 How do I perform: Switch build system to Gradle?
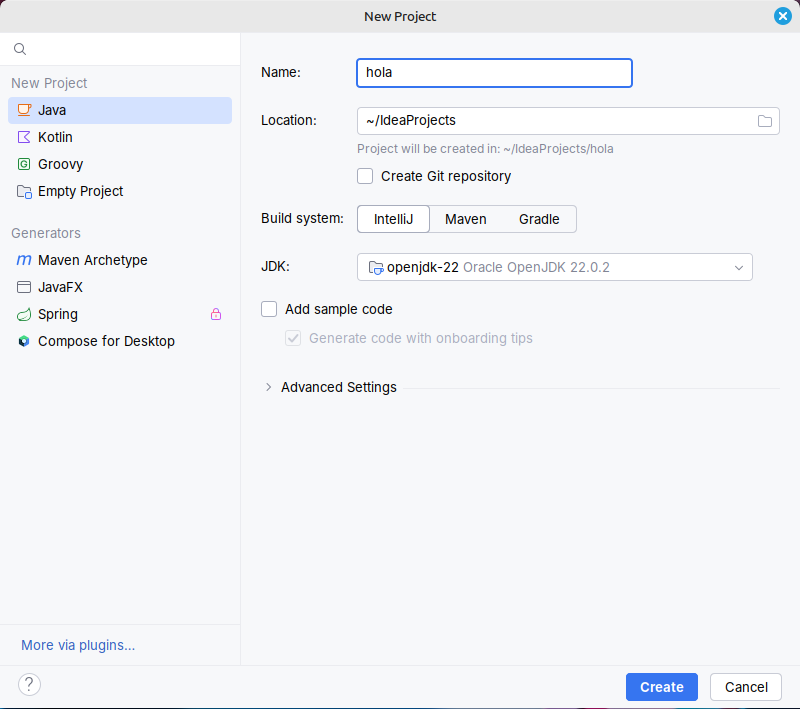(x=538, y=219)
